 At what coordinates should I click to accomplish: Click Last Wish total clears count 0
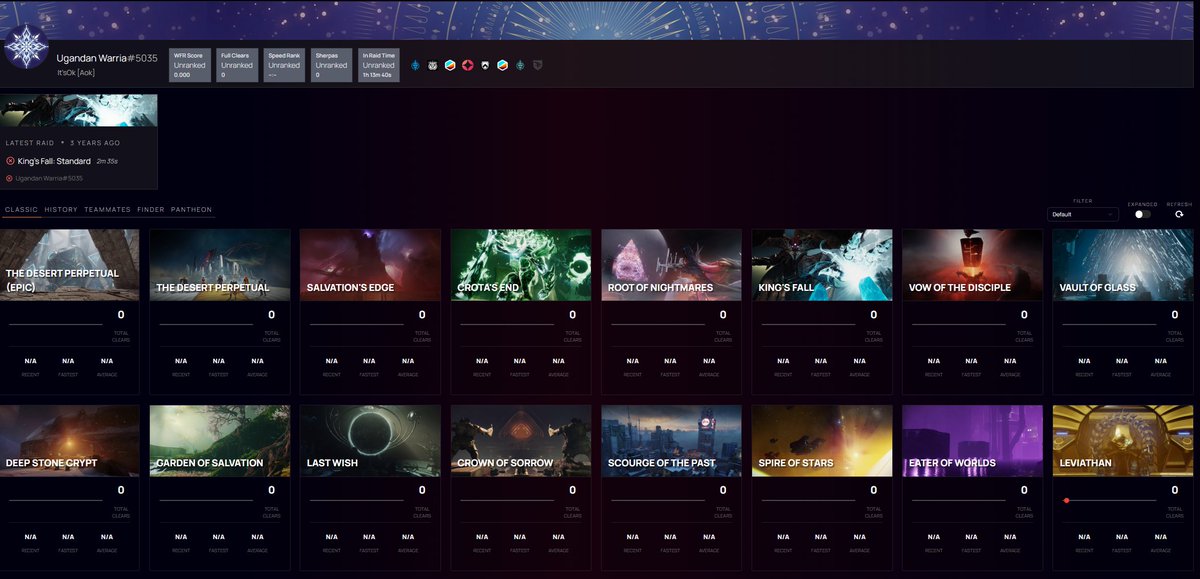point(422,491)
